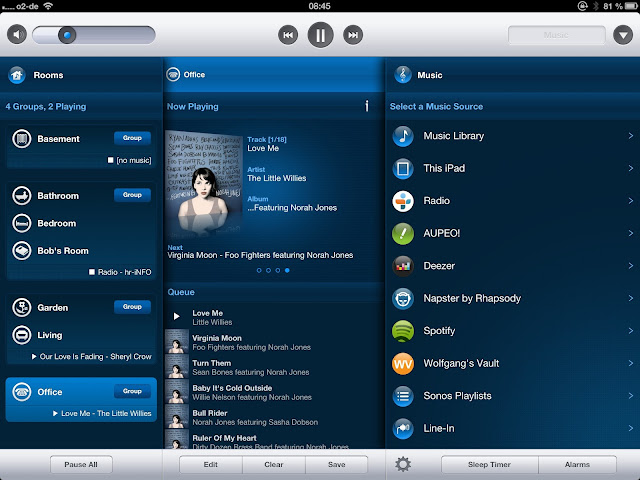Expand Music Library with its chevron
640x480 pixels.
pos(631,136)
